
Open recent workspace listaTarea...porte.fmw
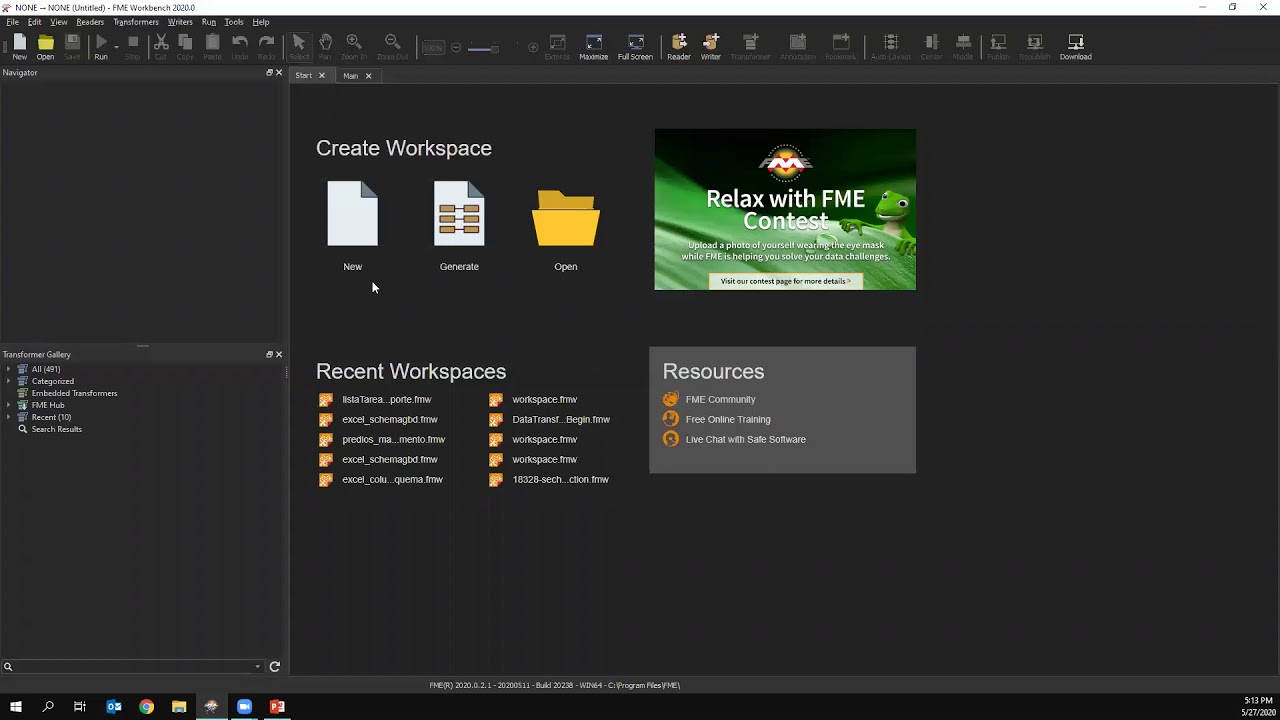point(386,400)
